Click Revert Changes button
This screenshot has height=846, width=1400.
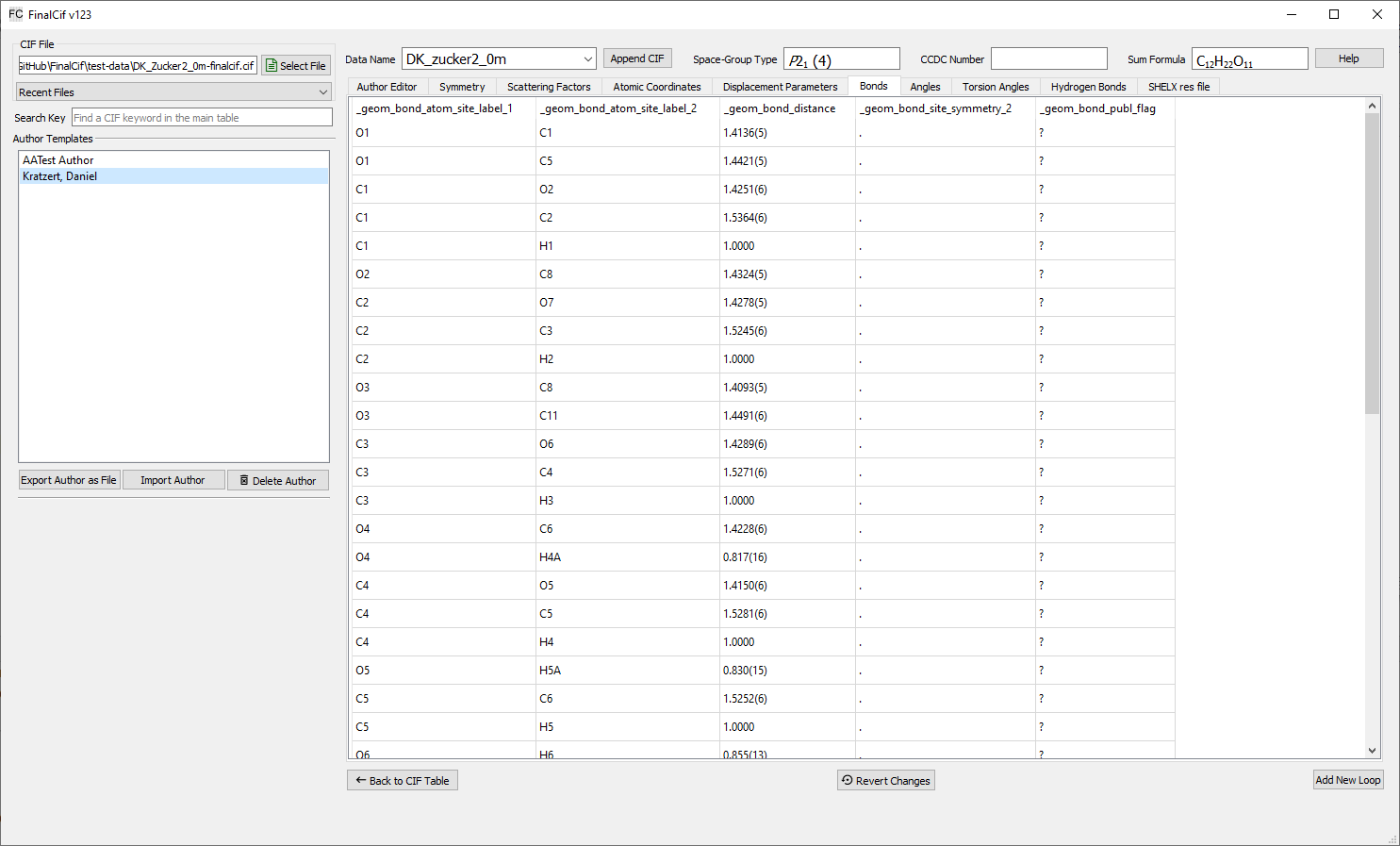pos(886,781)
